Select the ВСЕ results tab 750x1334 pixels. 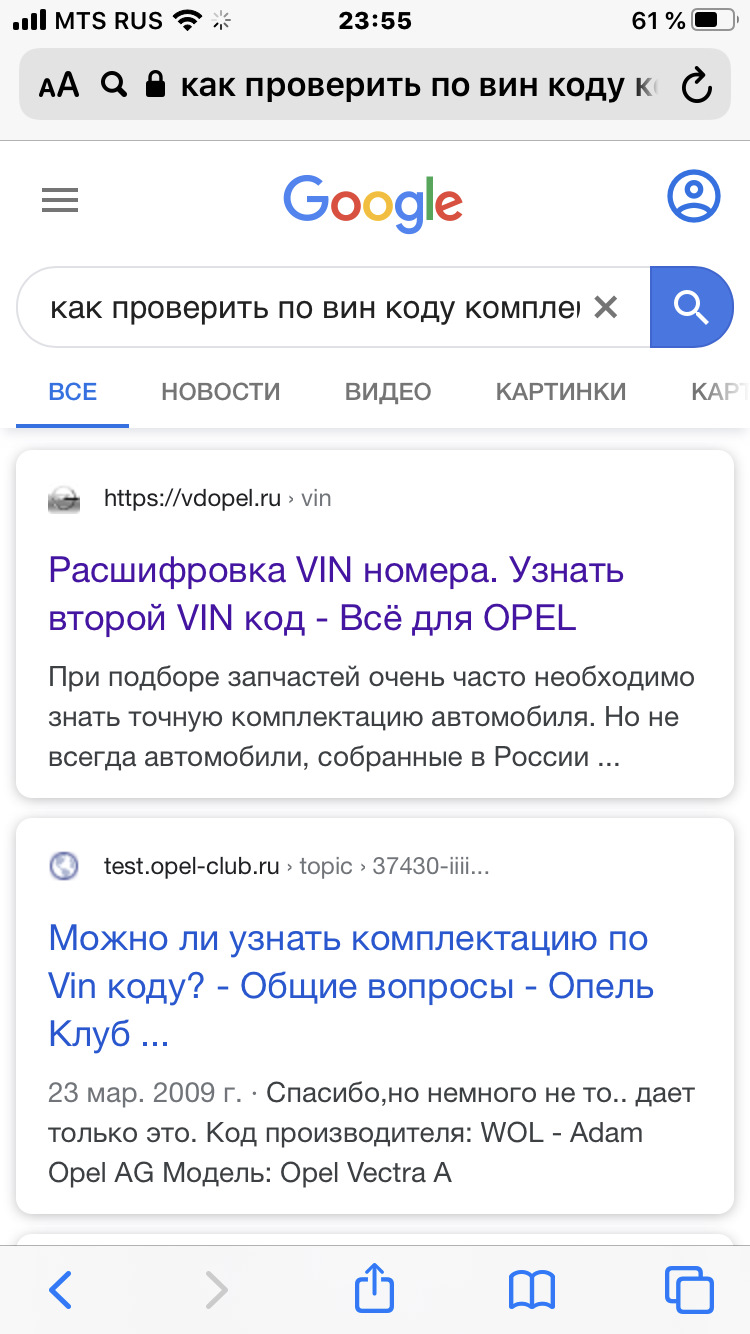[x=73, y=392]
